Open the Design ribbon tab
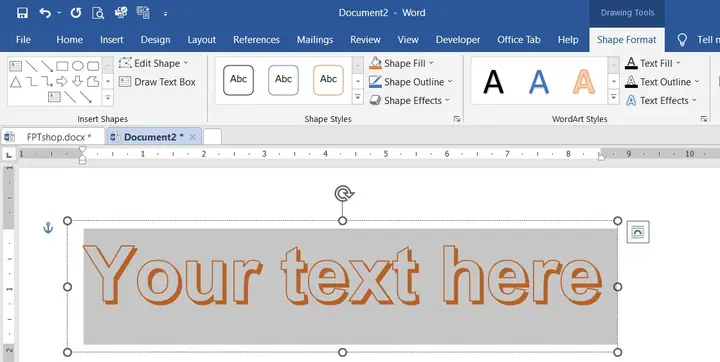Viewport: 720px width, 362px height. click(155, 40)
